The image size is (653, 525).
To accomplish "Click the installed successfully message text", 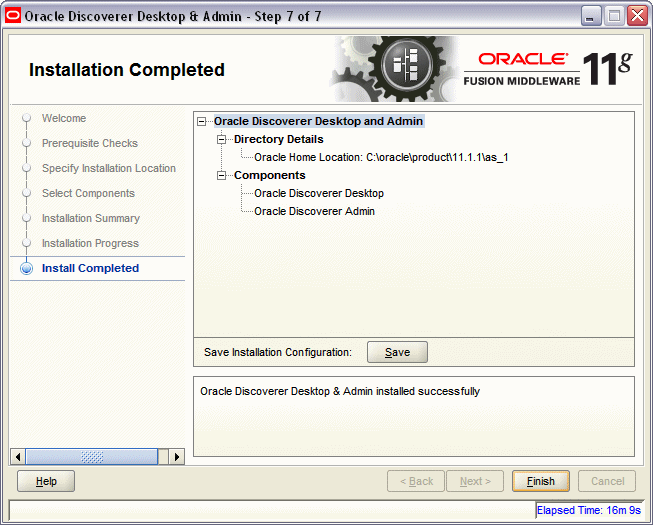I will click(x=340, y=391).
